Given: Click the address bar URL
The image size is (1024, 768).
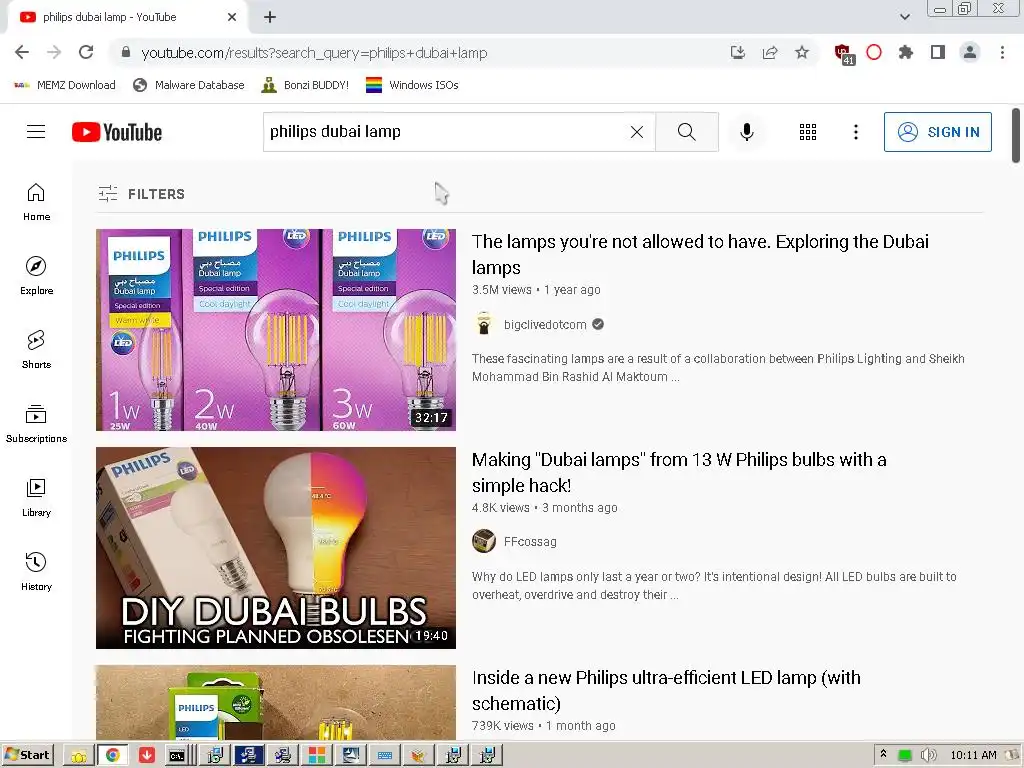Looking at the screenshot, I should (314, 53).
